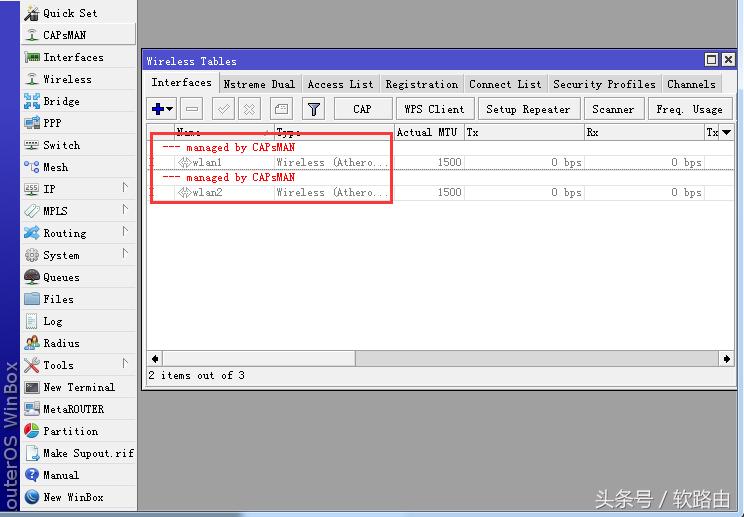The image size is (744, 517).
Task: Click the Disable X icon
Action: click(x=250, y=109)
